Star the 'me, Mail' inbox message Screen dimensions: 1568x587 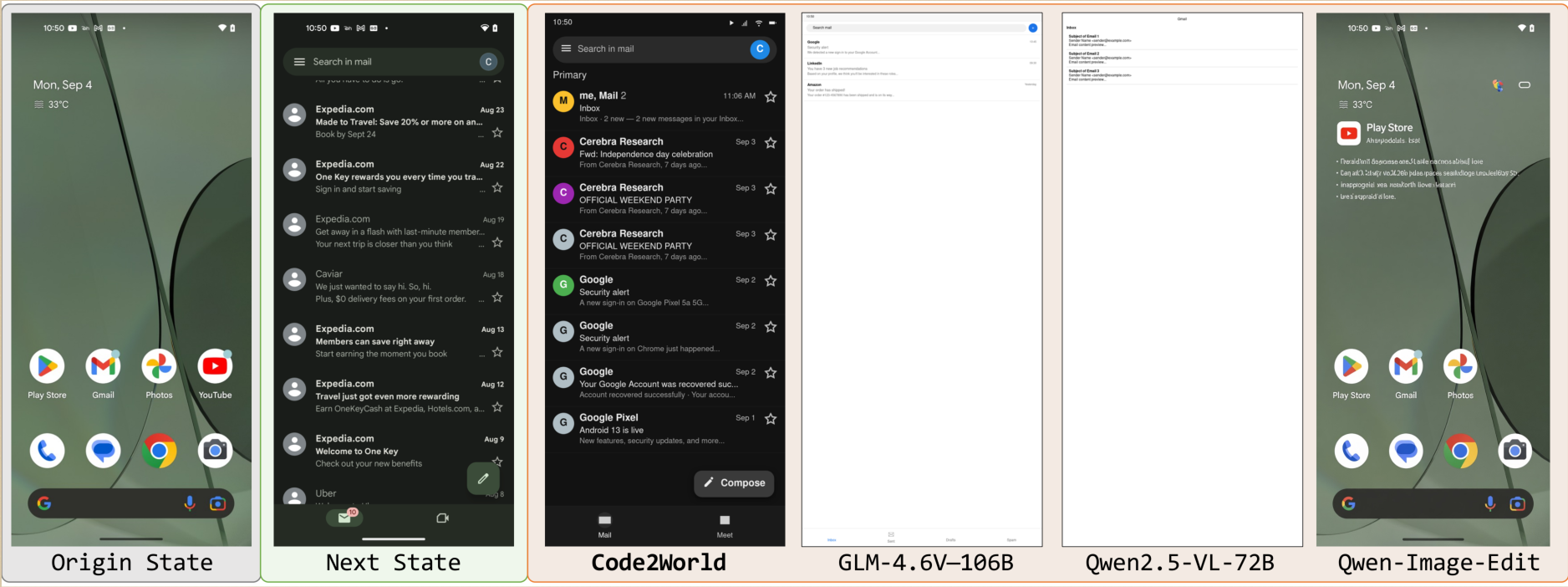coord(771,97)
